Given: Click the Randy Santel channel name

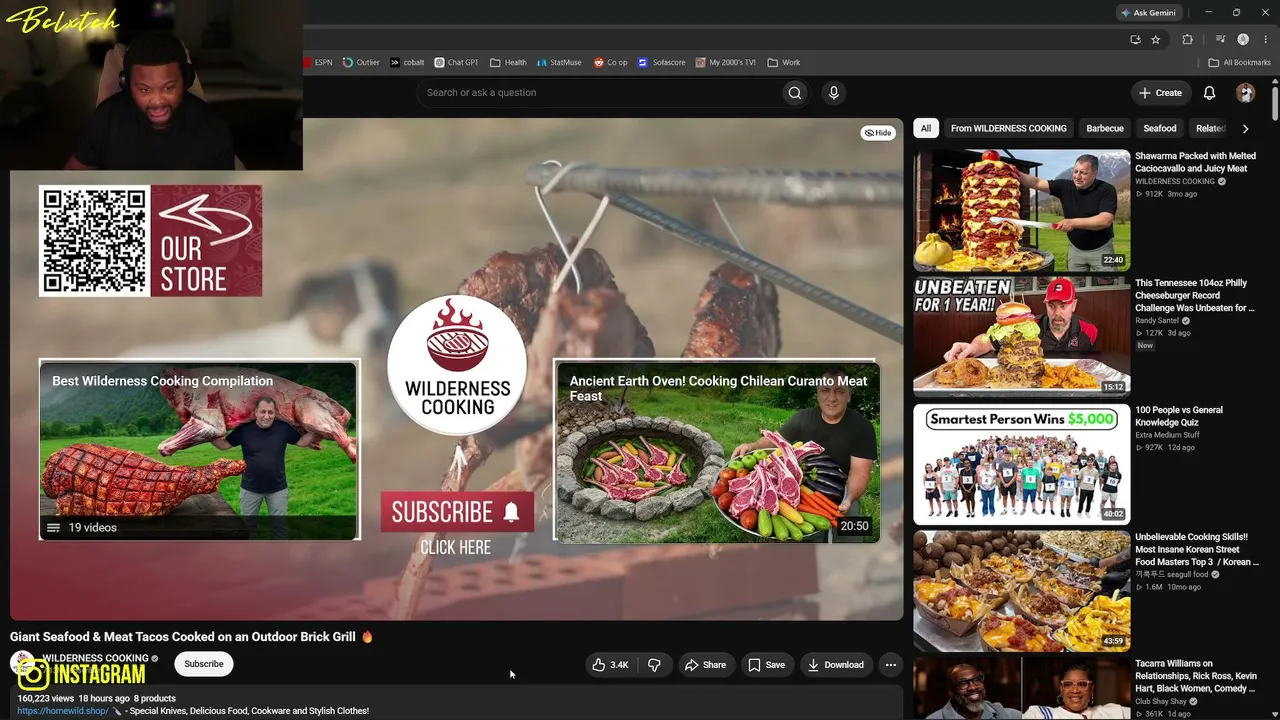Looking at the screenshot, I should (x=1157, y=321).
